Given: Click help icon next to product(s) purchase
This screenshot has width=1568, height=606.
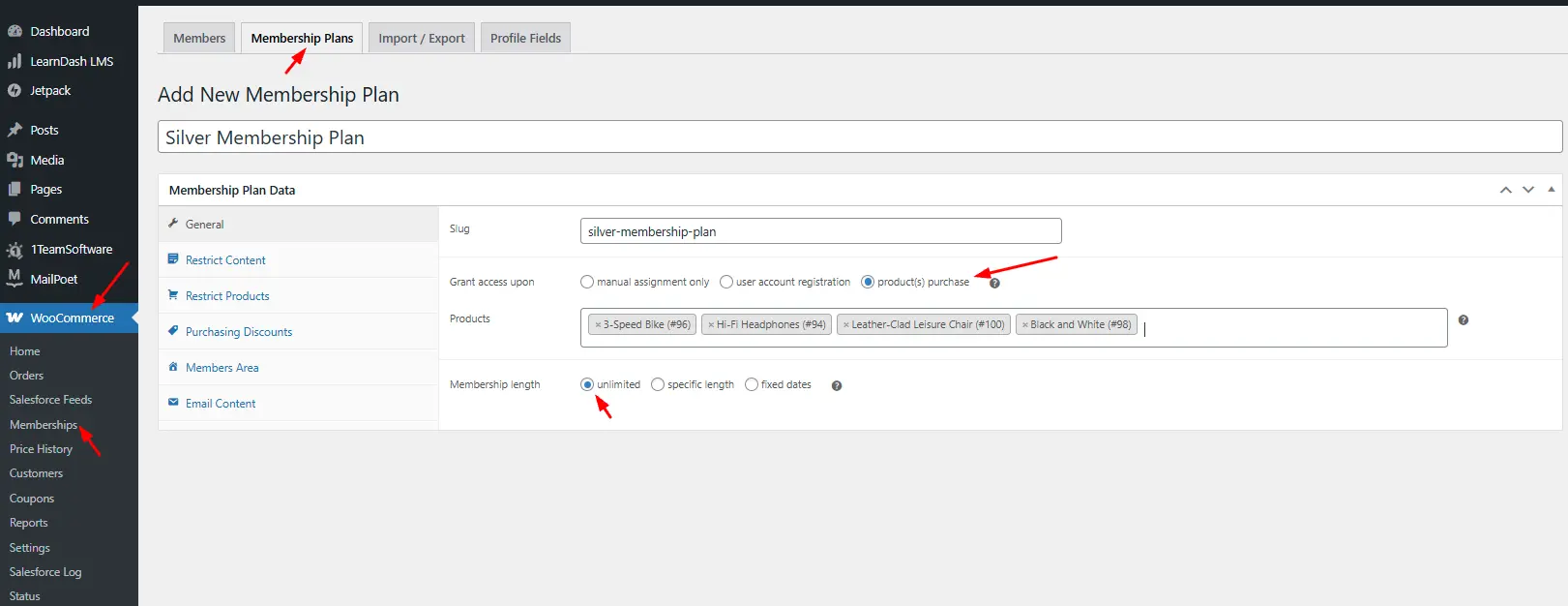Looking at the screenshot, I should pyautogui.click(x=994, y=283).
